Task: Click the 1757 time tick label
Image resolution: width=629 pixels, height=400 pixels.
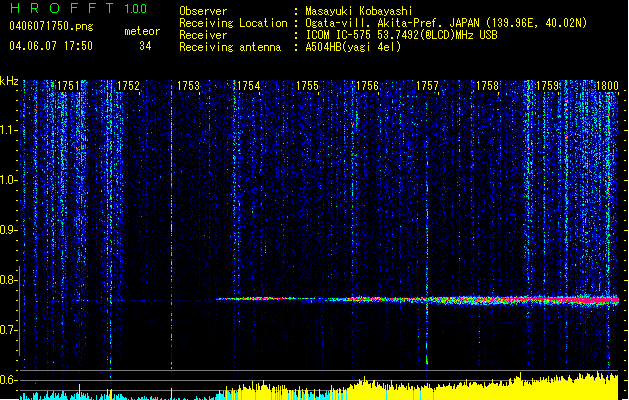Action: pyautogui.click(x=428, y=87)
